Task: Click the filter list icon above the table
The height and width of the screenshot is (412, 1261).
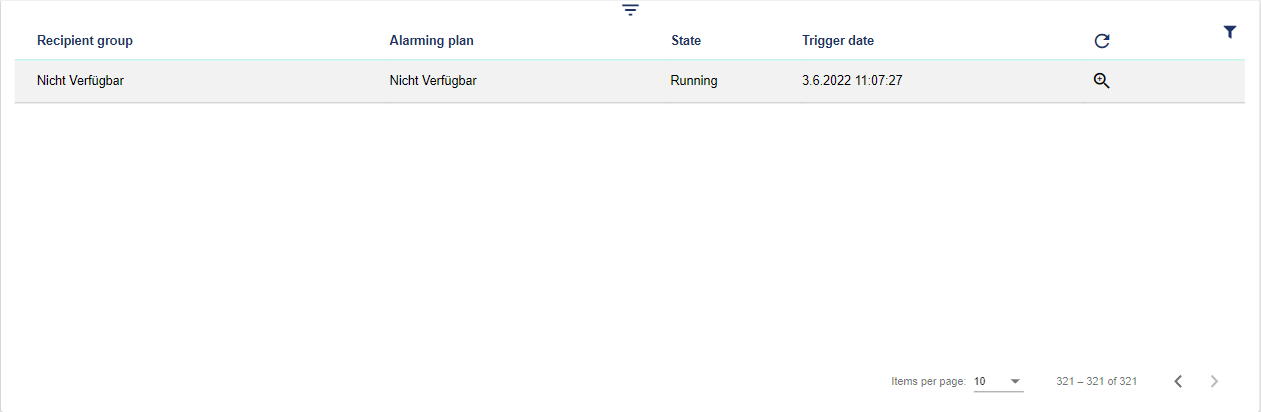Action: click(630, 11)
